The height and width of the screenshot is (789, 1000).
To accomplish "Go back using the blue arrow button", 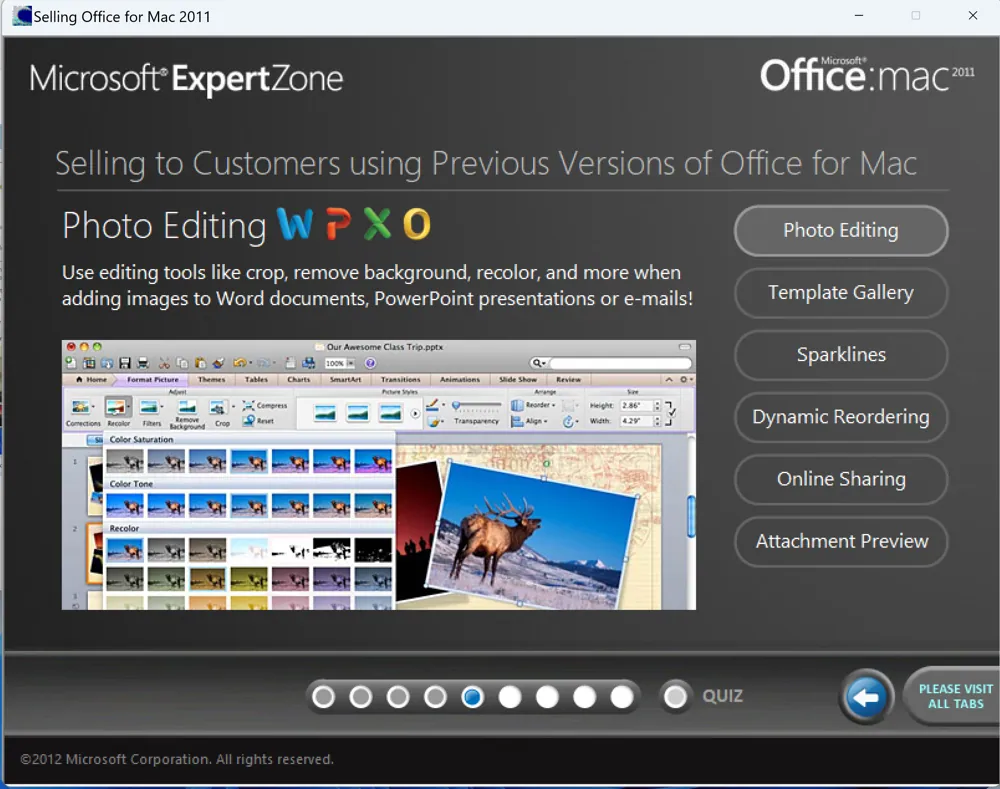I will [865, 697].
